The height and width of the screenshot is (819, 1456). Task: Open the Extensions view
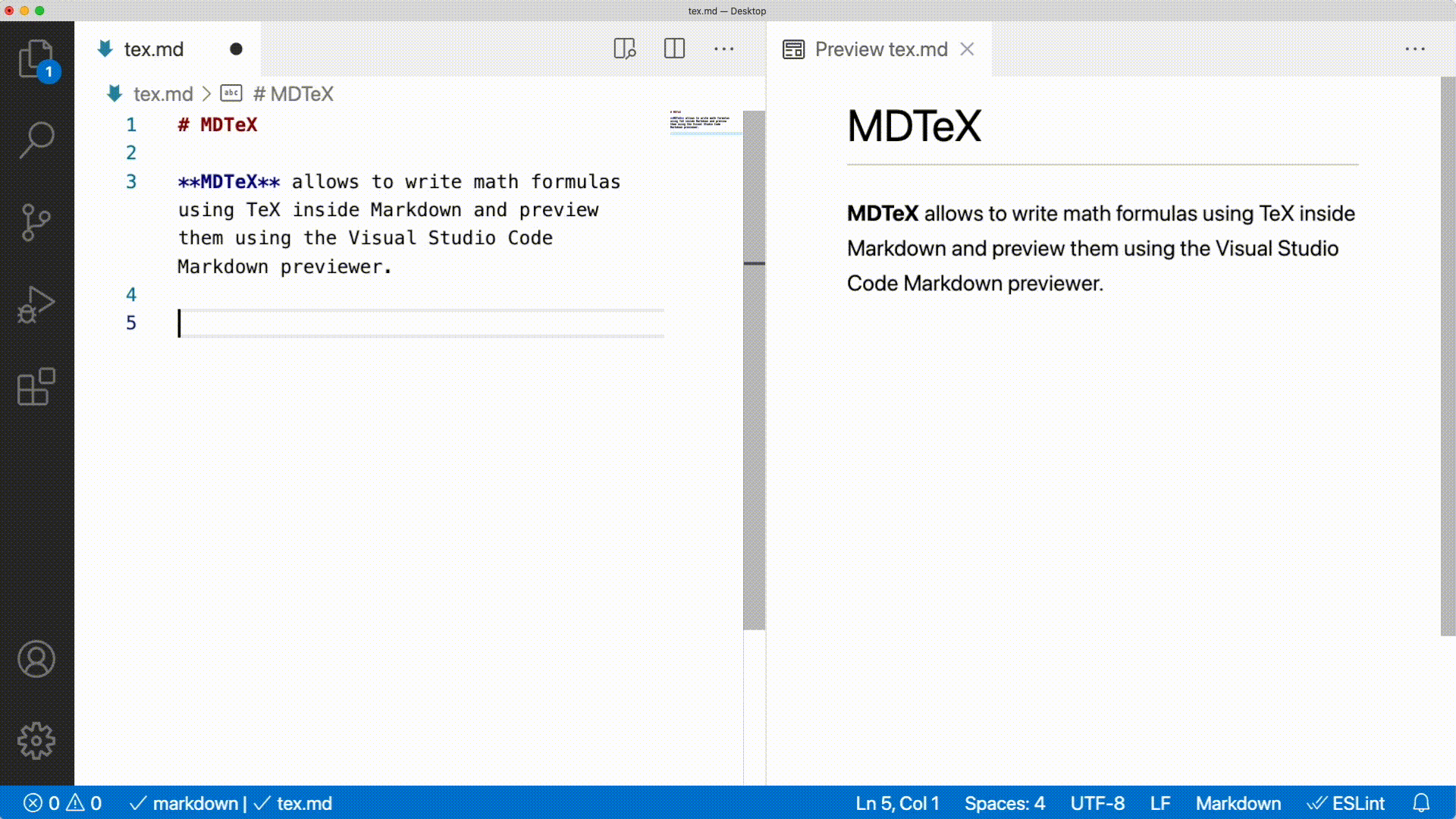[x=36, y=387]
